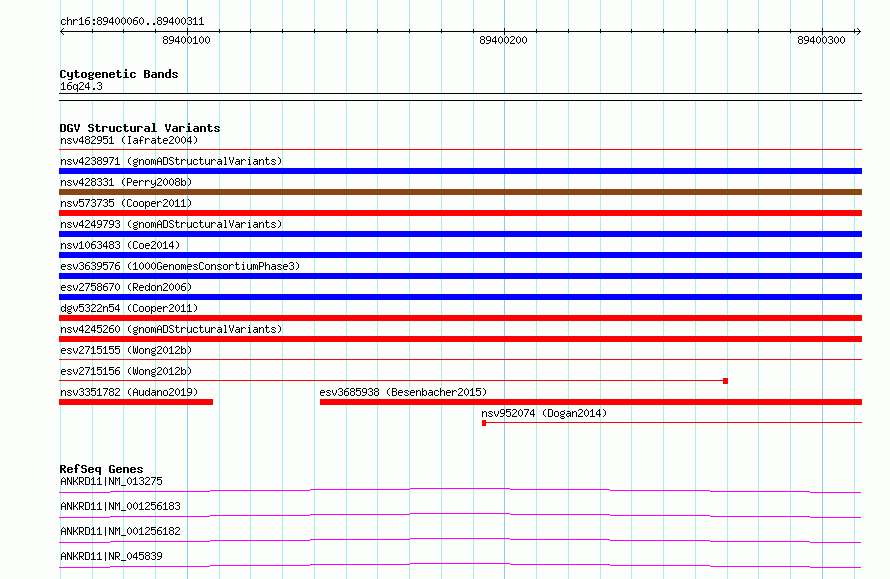Click the red bar of nsv573735

[x=460, y=213]
